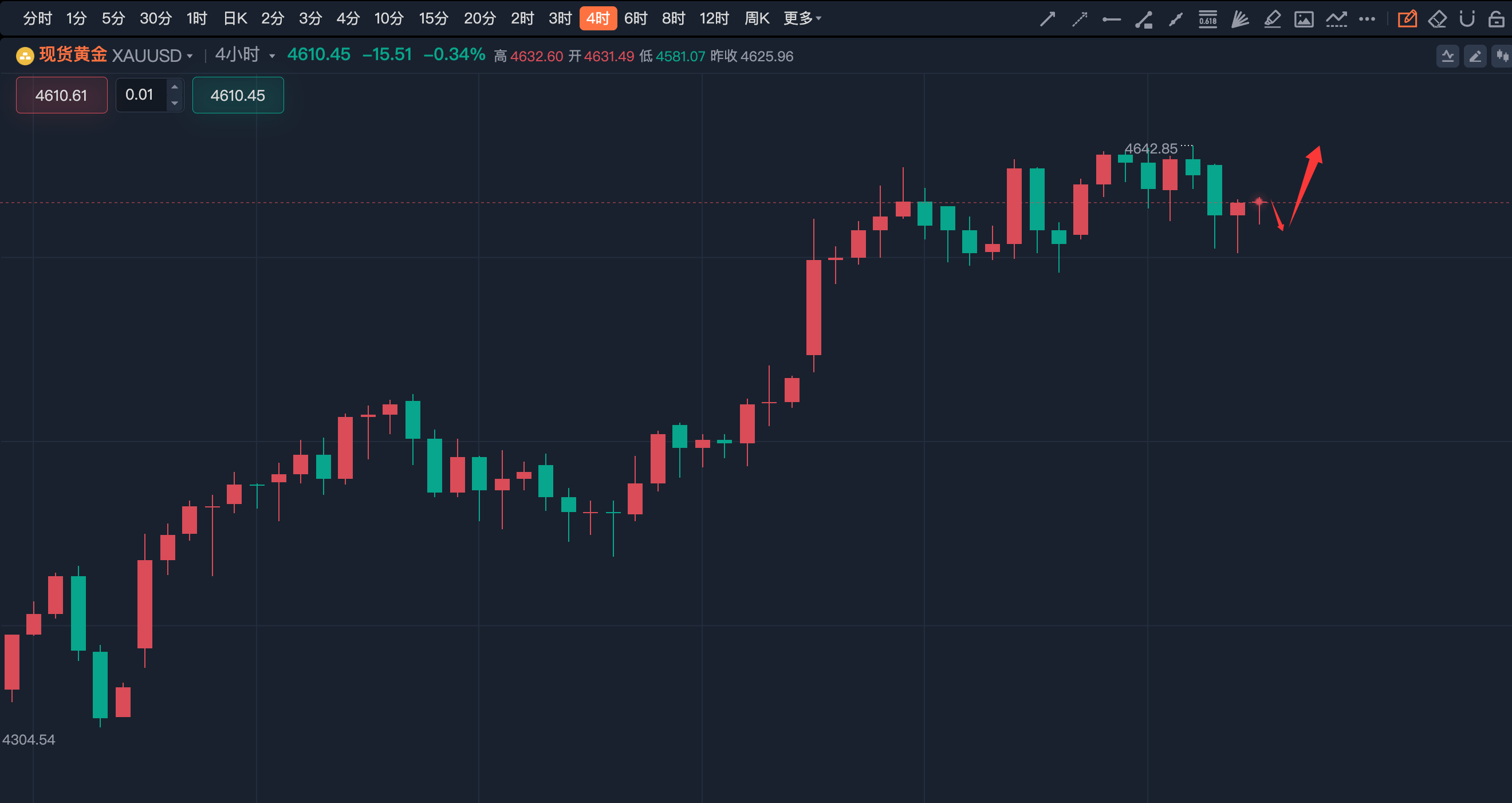Open more drawing tools ellipsis
Screen dimensions: 1512x803
pos(1367,19)
